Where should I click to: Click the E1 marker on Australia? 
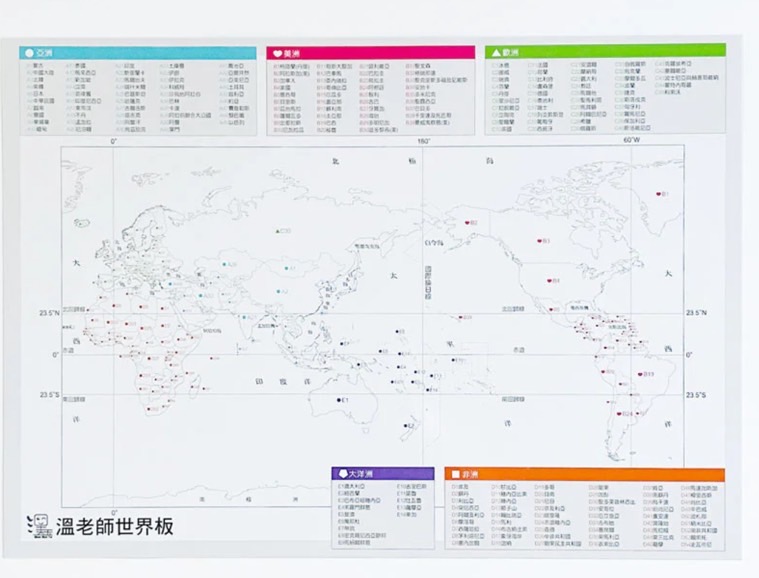(340, 400)
